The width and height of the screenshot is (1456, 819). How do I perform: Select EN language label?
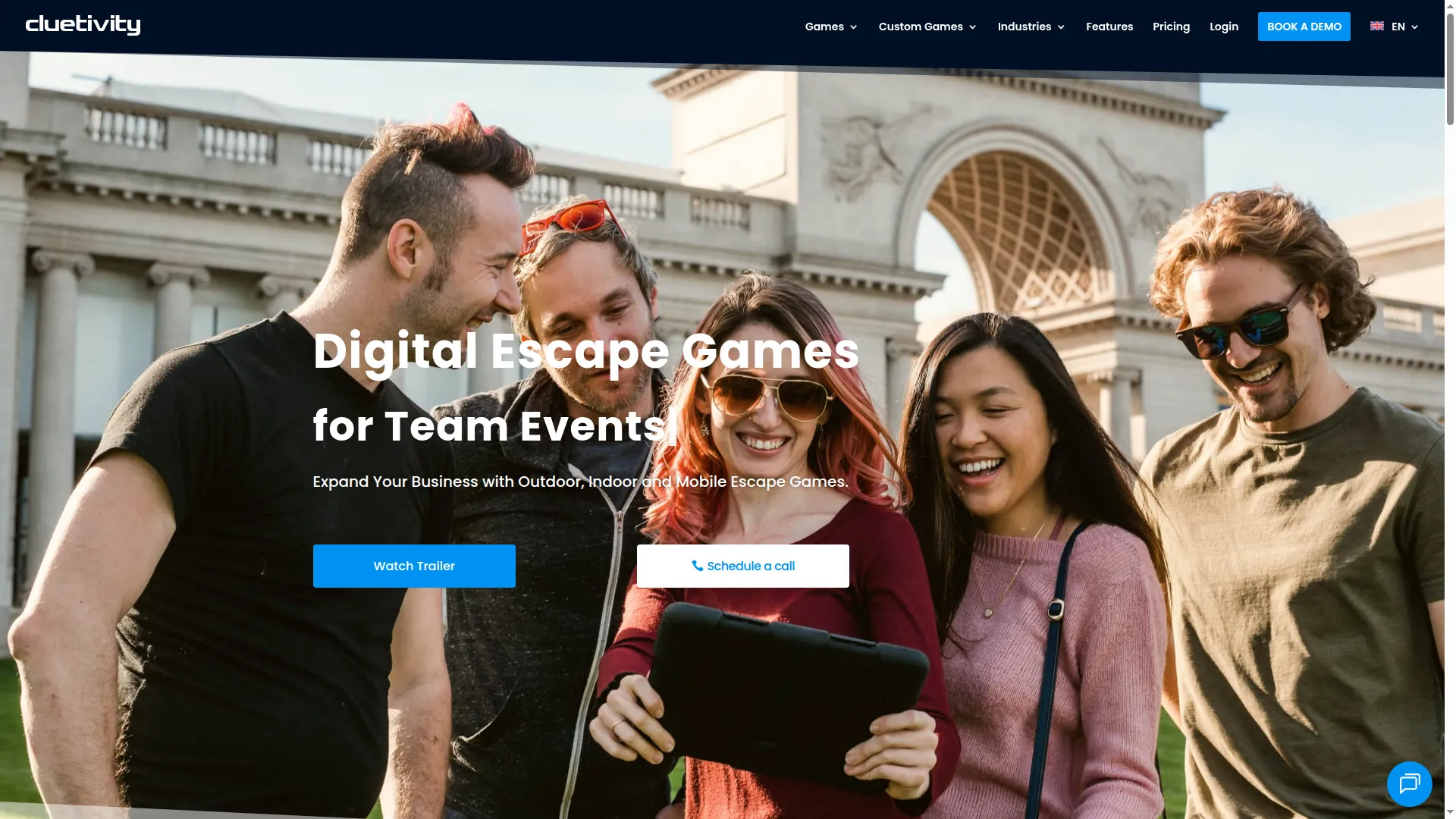1398,27
